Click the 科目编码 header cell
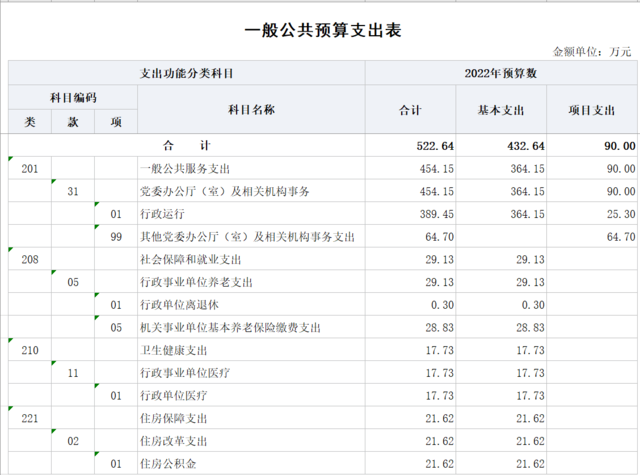Screen dimensions: 640x475 (73, 97)
